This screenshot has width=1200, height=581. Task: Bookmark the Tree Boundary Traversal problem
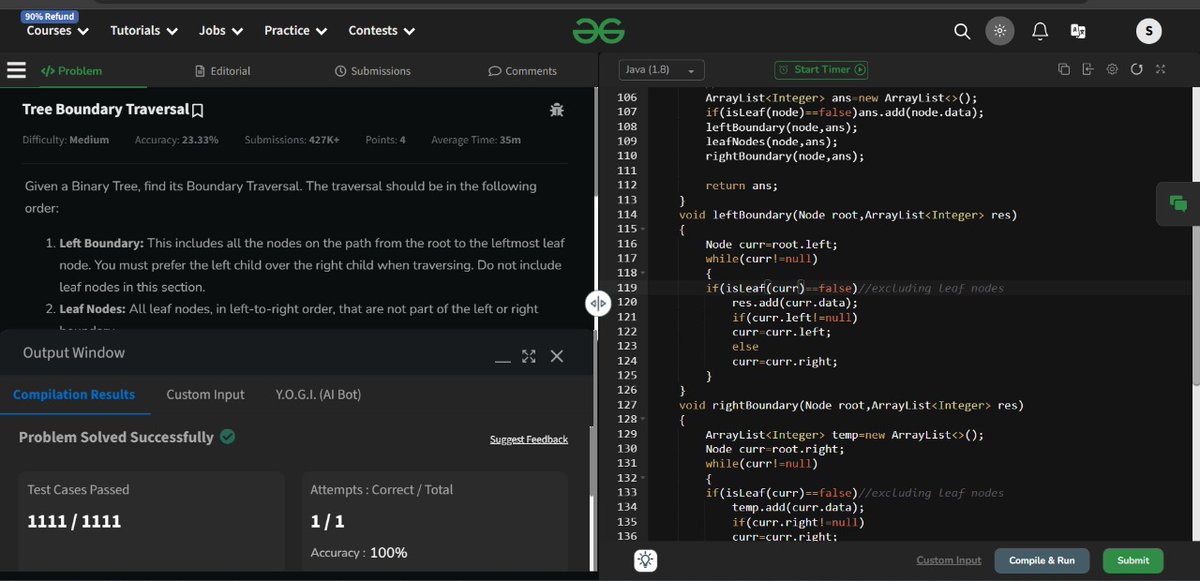click(198, 110)
